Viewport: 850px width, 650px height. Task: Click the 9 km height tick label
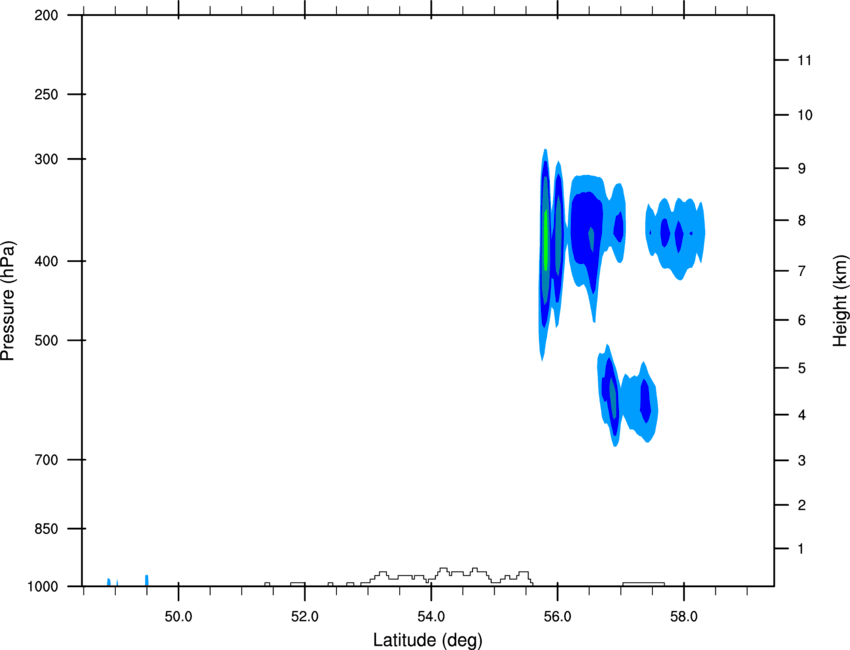802,169
